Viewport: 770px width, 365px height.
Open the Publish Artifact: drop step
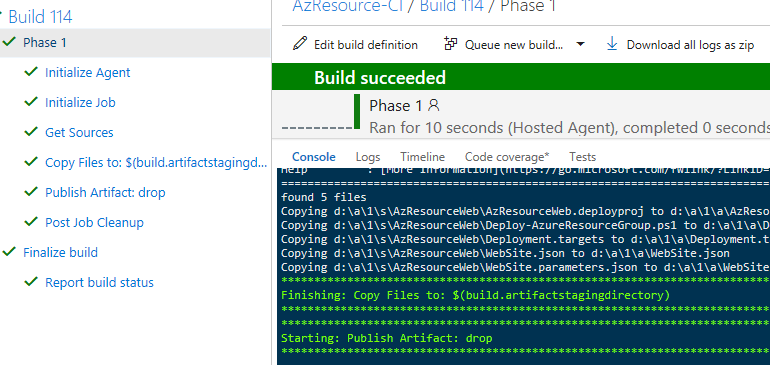click(x=105, y=193)
